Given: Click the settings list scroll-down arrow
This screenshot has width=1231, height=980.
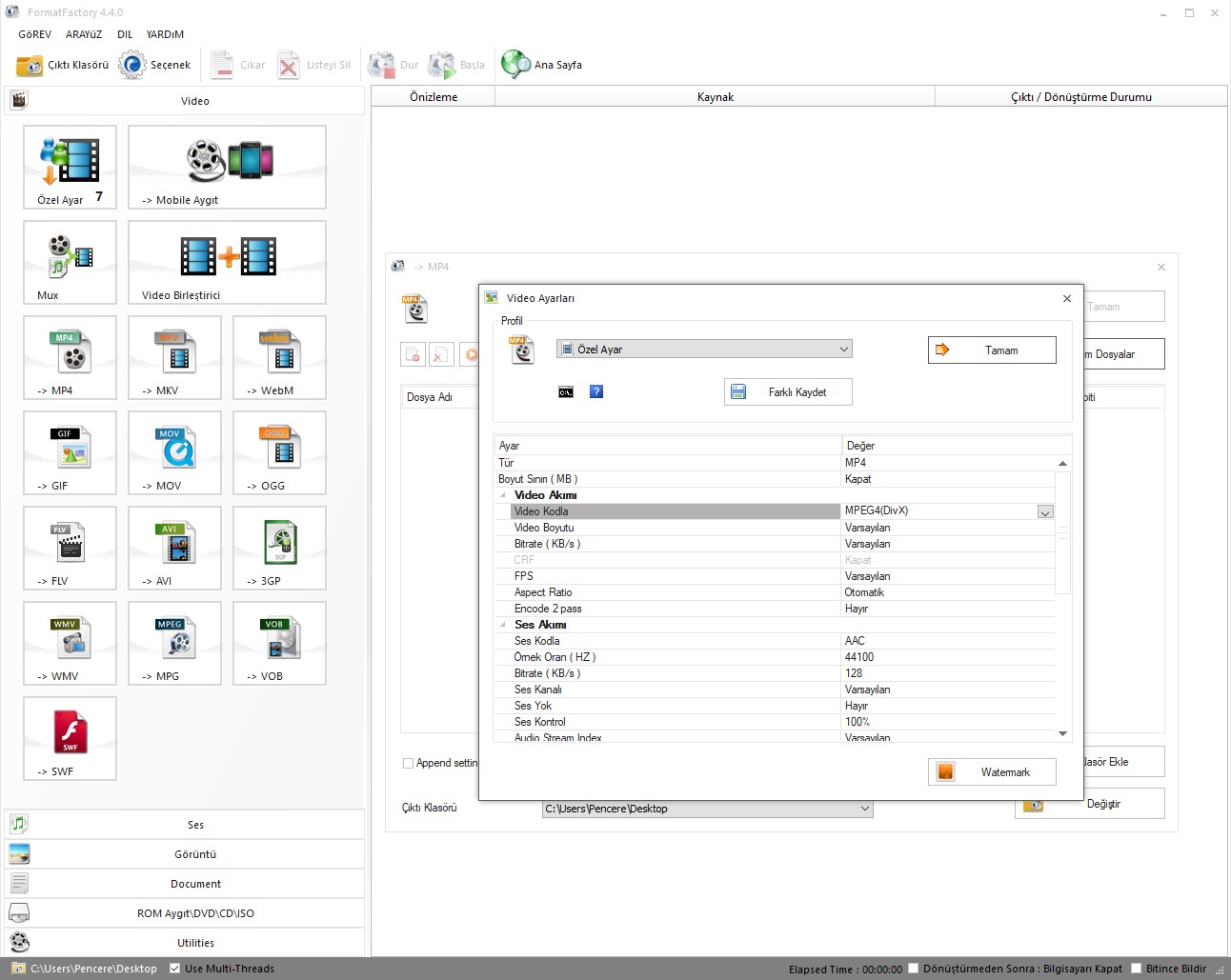Looking at the screenshot, I should pyautogui.click(x=1062, y=734).
